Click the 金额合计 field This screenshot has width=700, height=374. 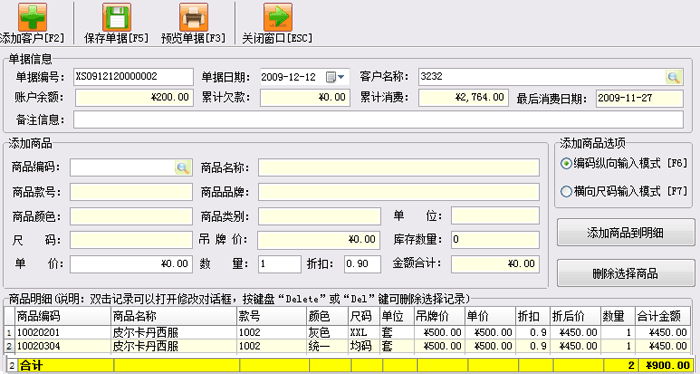pos(495,264)
